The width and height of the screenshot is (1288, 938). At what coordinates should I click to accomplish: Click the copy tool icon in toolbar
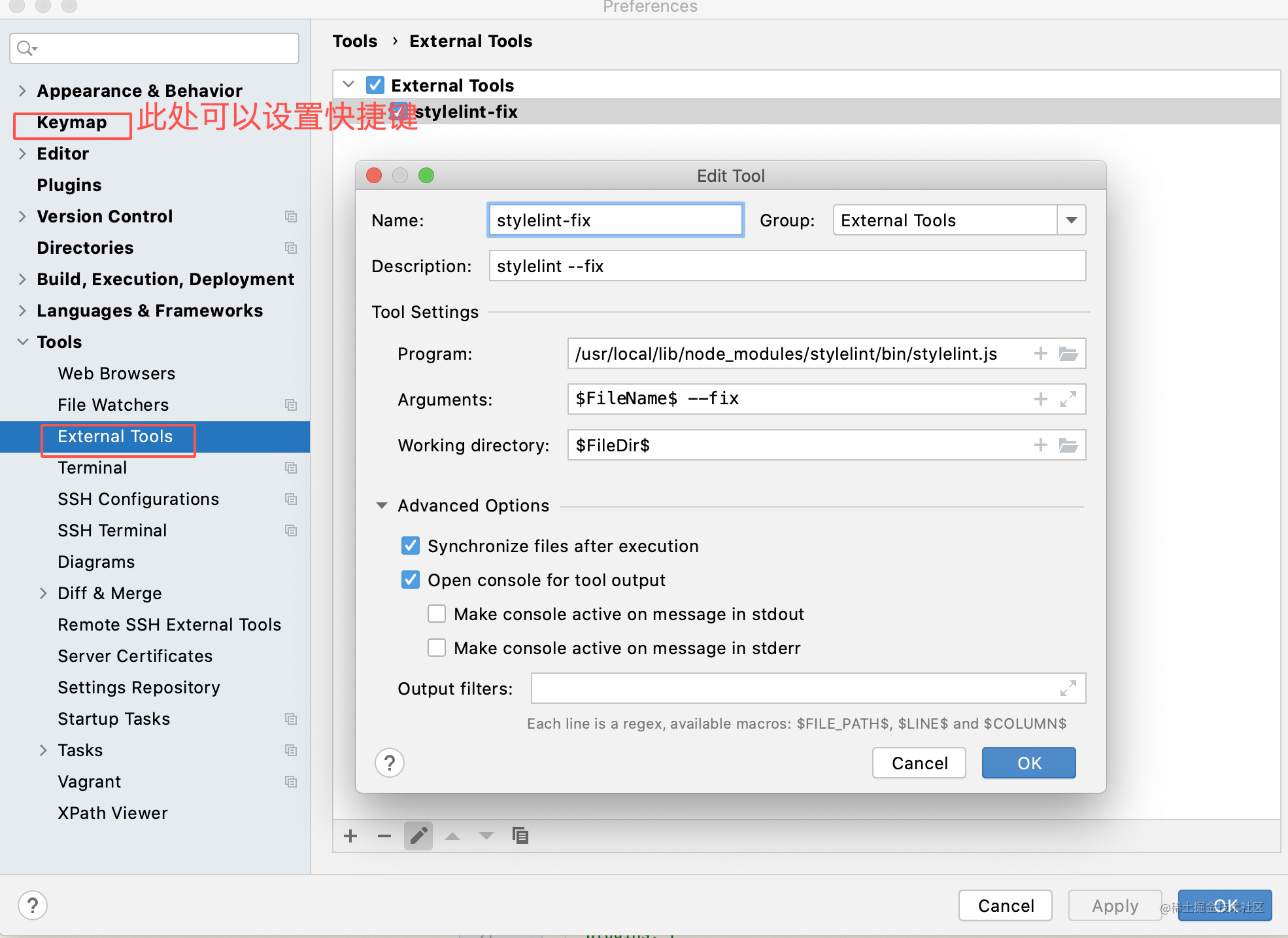(520, 836)
